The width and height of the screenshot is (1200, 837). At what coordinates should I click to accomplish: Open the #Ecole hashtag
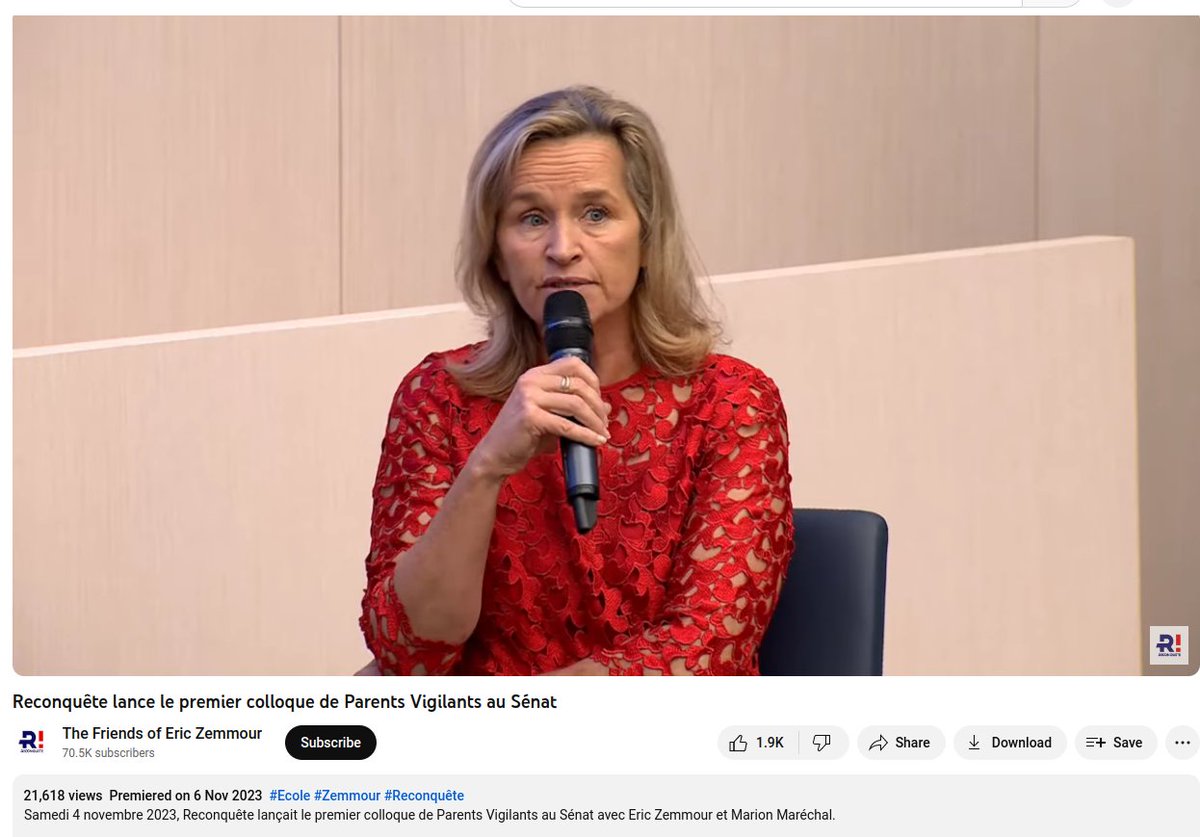[x=289, y=796]
